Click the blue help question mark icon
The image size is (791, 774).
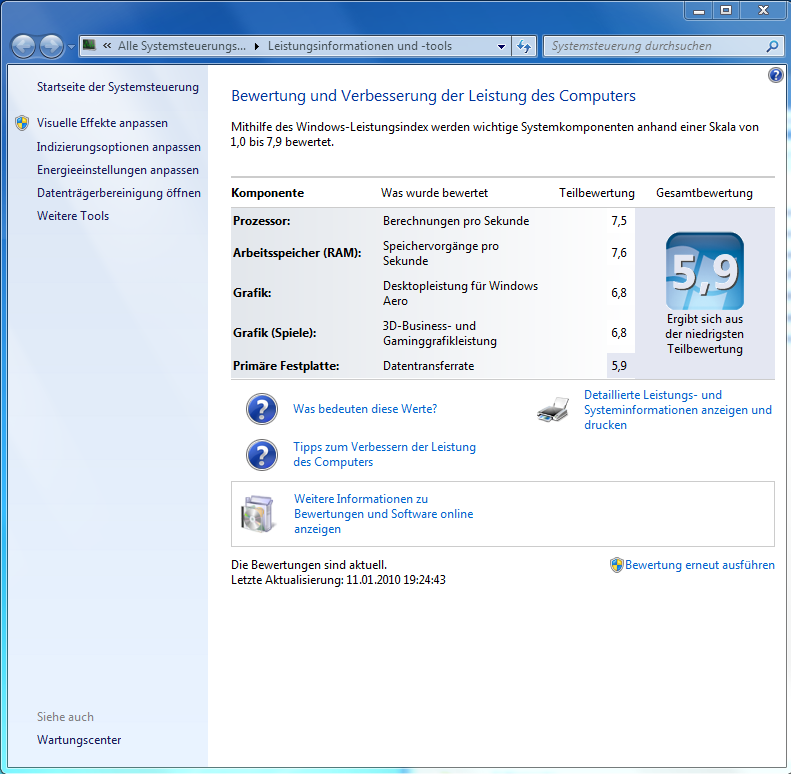776,76
